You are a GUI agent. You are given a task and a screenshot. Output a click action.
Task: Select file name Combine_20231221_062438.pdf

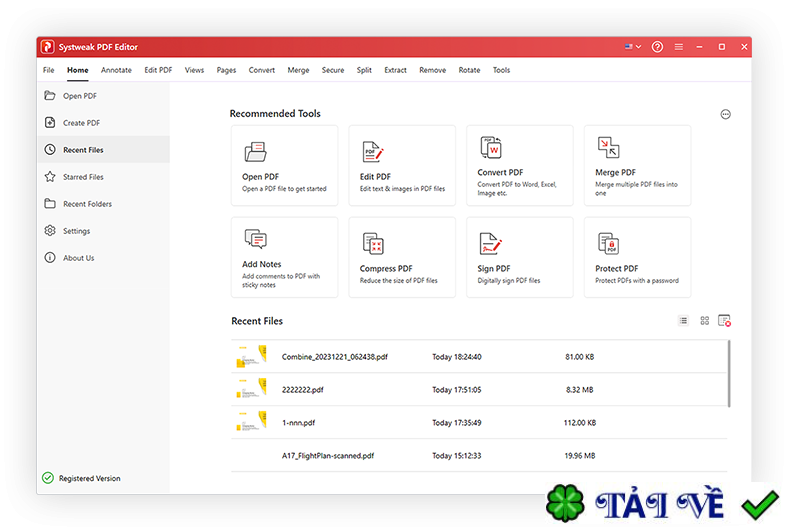coord(335,357)
